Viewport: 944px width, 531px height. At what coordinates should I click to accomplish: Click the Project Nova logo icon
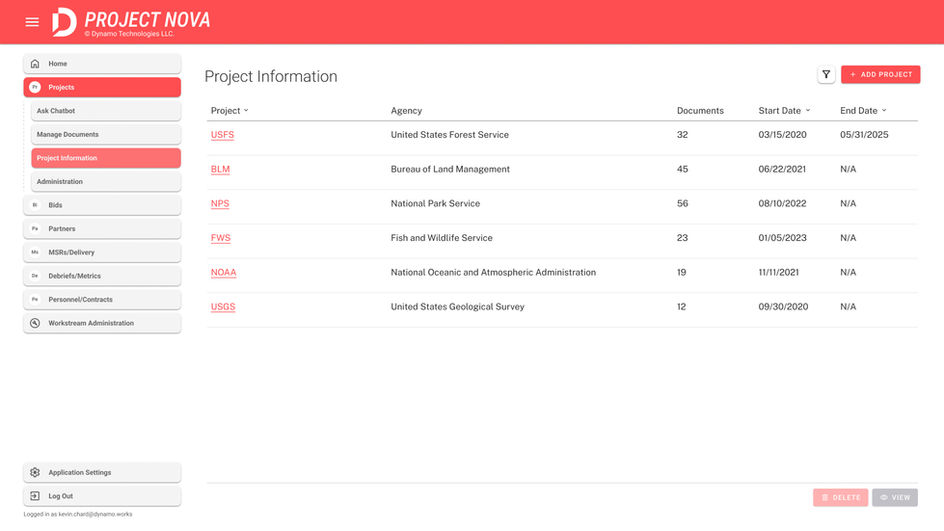[x=64, y=21]
